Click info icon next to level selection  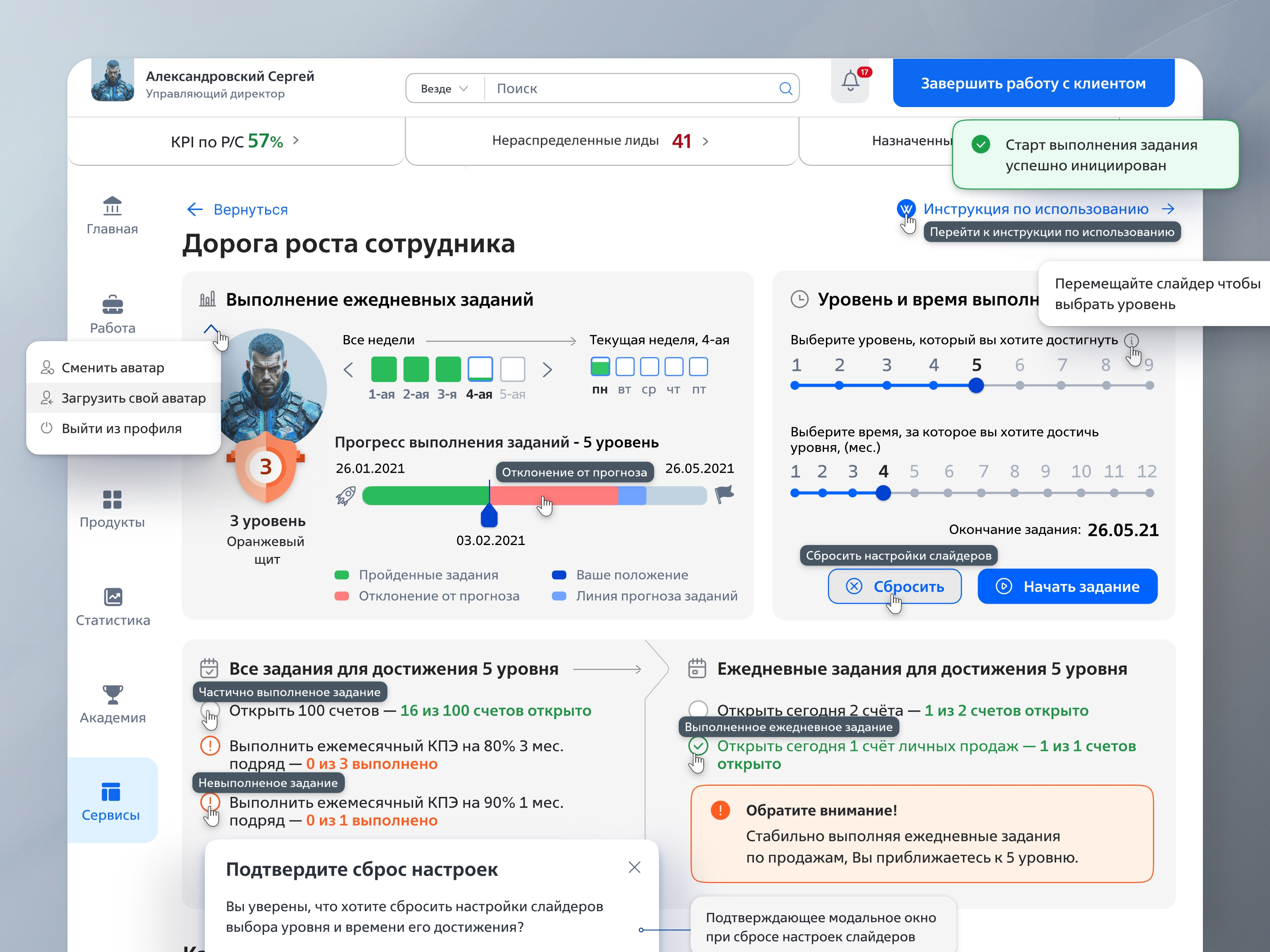[x=1131, y=340]
